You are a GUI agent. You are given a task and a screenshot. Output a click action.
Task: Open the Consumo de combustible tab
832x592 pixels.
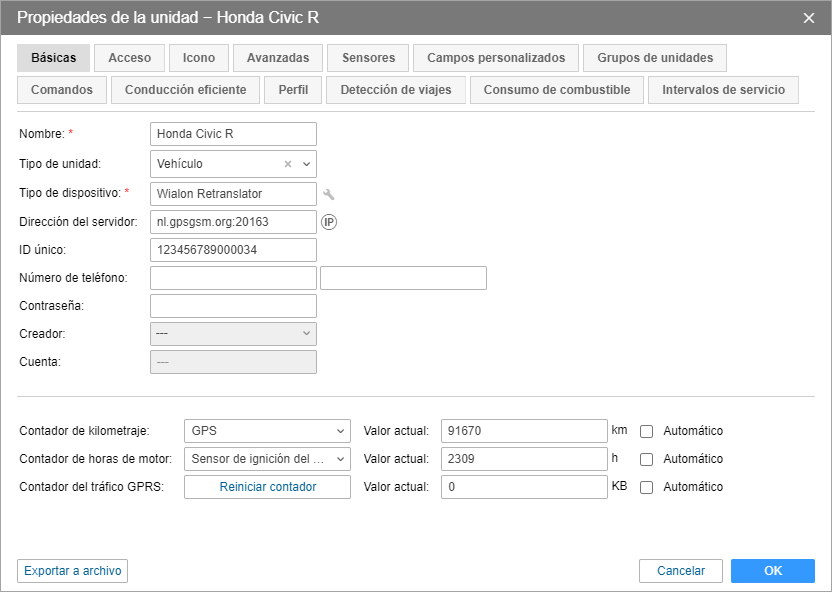click(x=556, y=90)
